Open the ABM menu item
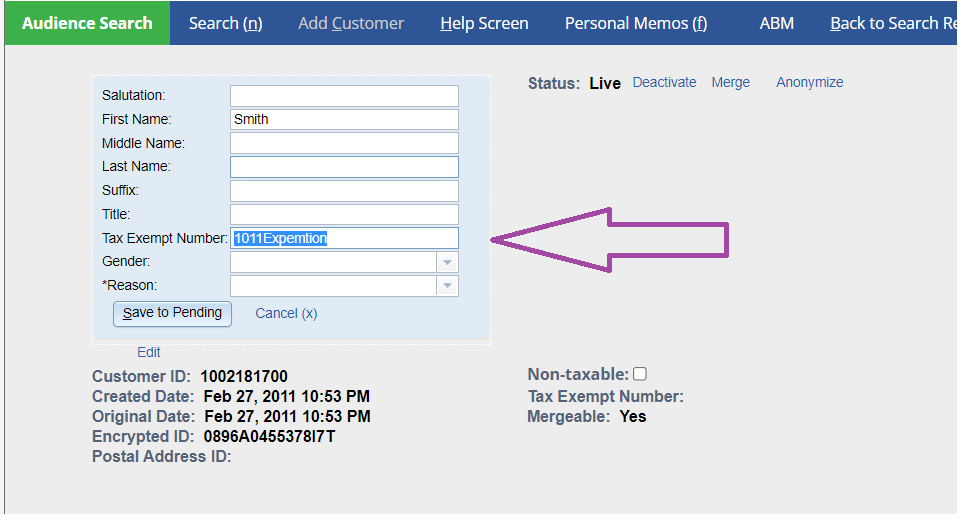The height and width of the screenshot is (524, 966). tap(777, 23)
